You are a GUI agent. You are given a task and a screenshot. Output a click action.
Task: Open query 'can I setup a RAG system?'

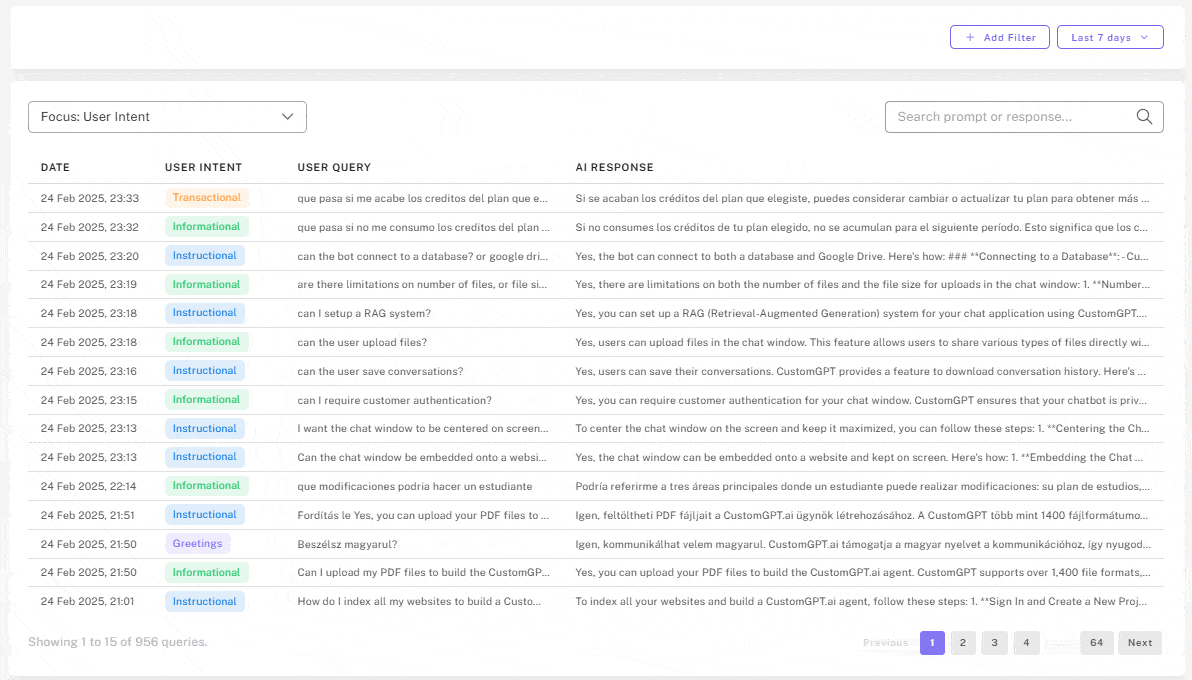[x=364, y=313]
